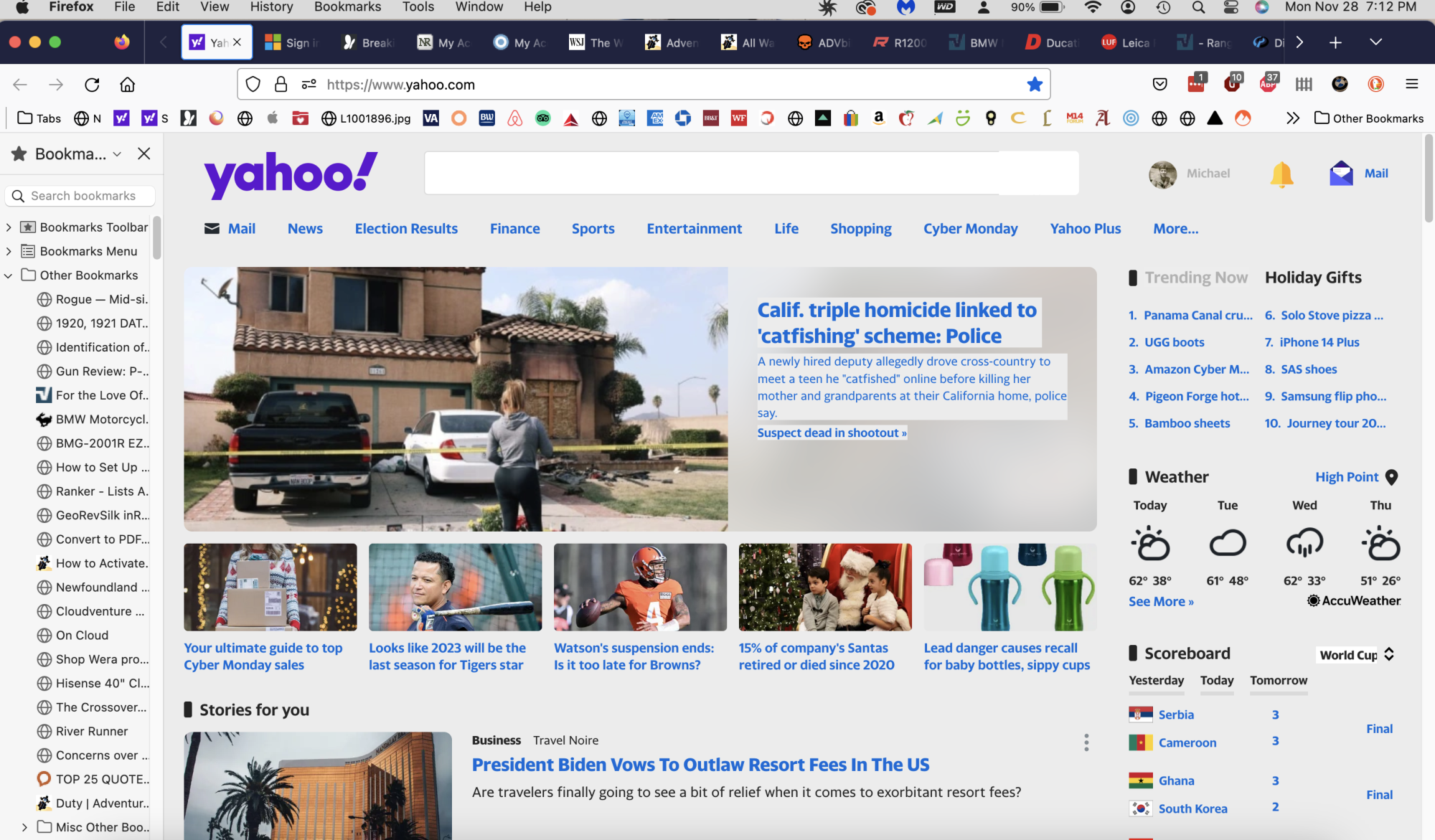The width and height of the screenshot is (1435, 840).
Task: Close the Yahoo tab
Action: pos(237,42)
